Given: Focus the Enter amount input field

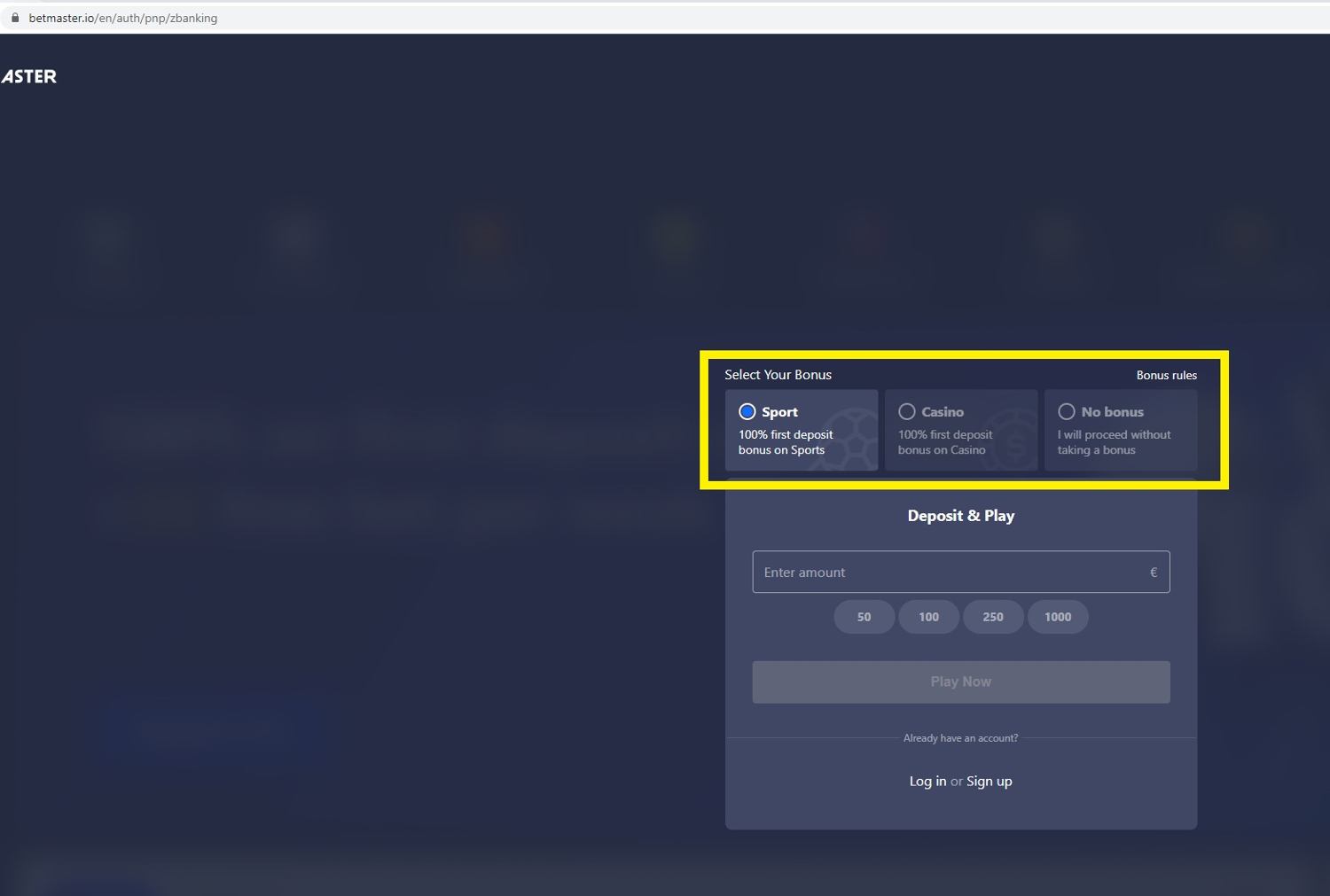Looking at the screenshot, I should [949, 573].
